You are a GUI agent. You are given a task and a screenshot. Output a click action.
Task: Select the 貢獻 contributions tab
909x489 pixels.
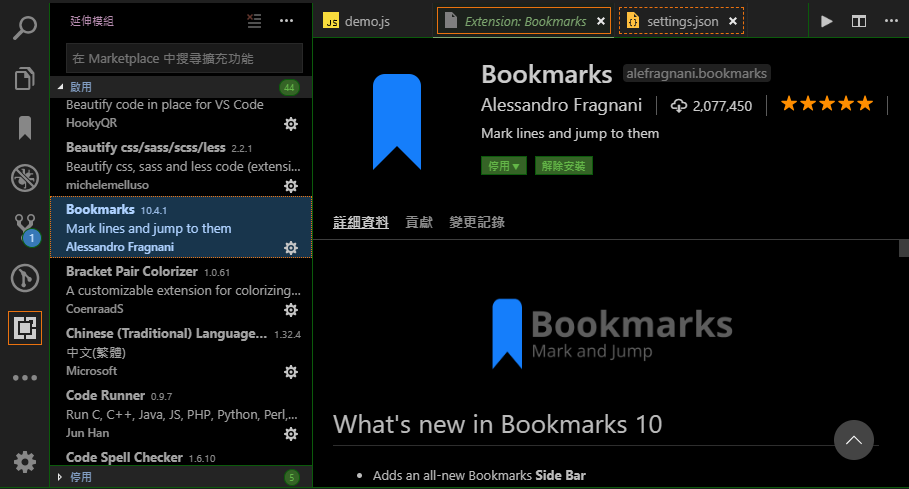click(x=419, y=222)
